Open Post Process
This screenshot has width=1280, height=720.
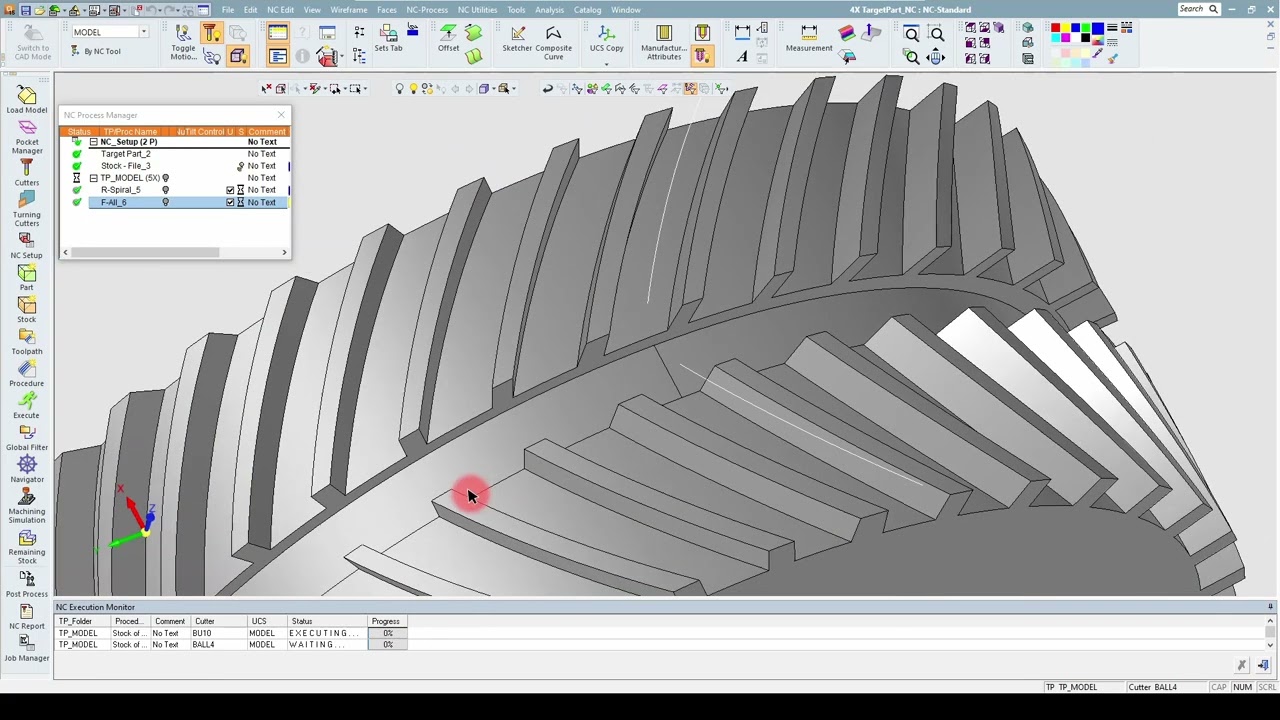(27, 584)
